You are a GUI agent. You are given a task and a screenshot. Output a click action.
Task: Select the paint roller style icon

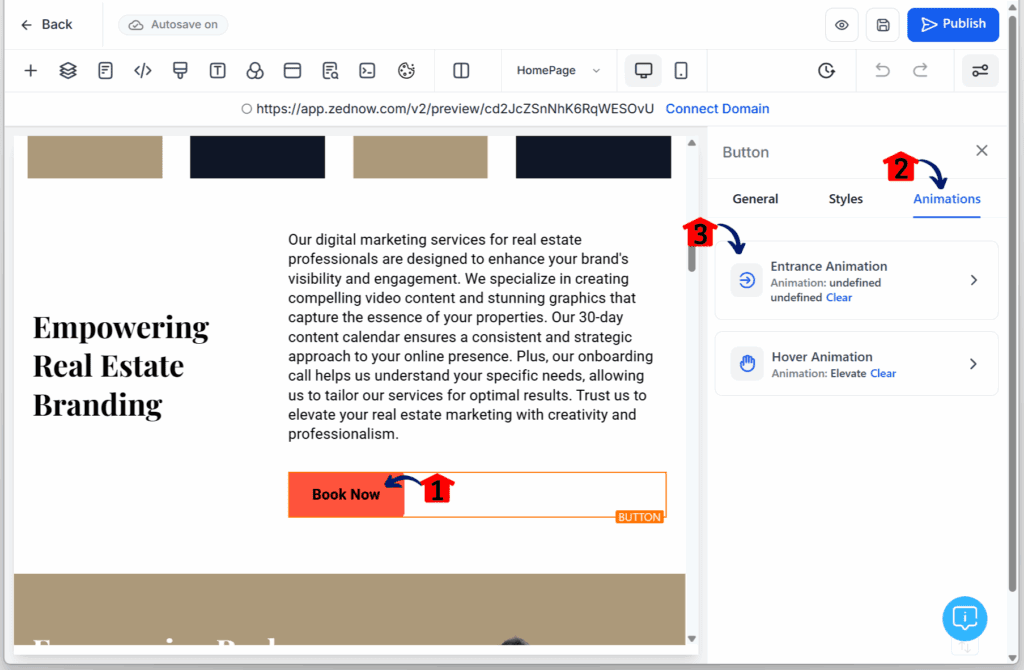(x=180, y=71)
